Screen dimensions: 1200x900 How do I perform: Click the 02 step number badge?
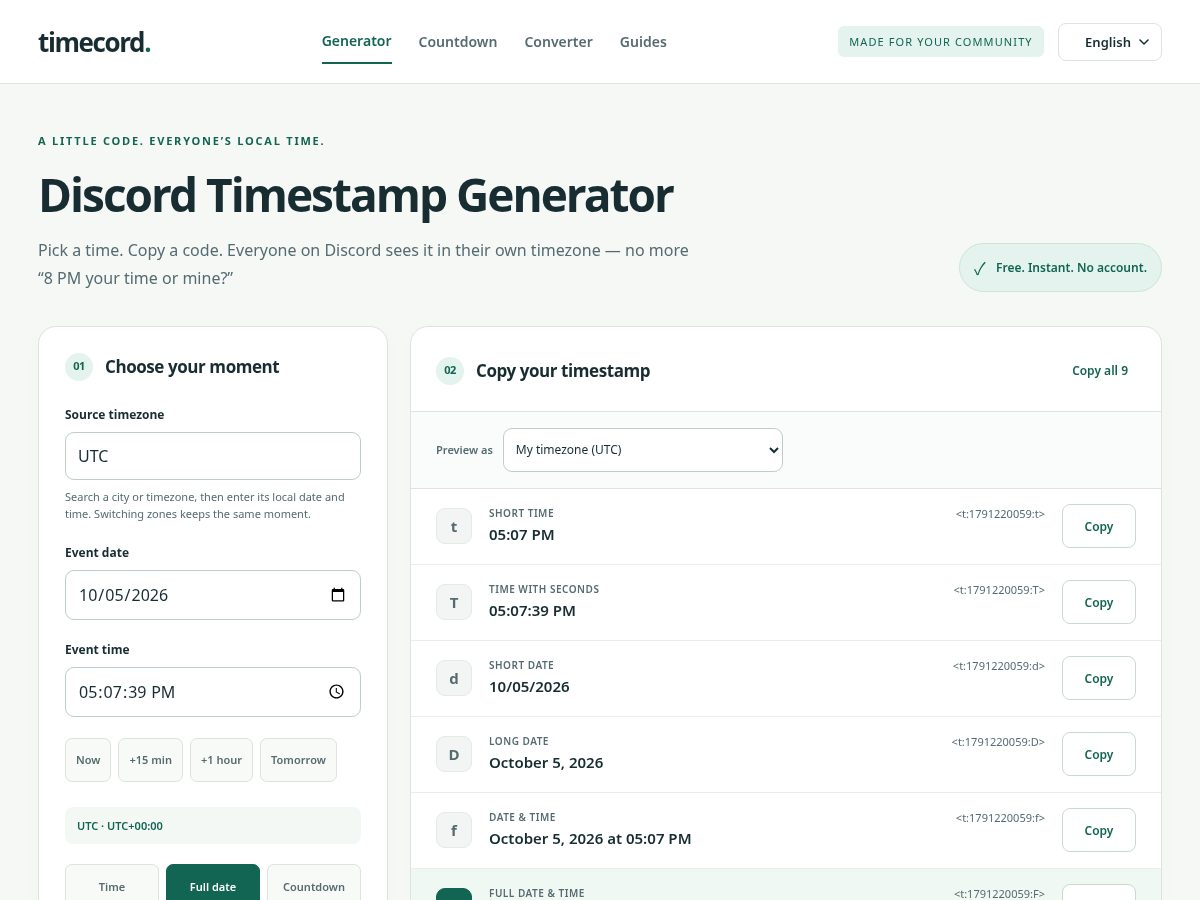pyautogui.click(x=450, y=371)
